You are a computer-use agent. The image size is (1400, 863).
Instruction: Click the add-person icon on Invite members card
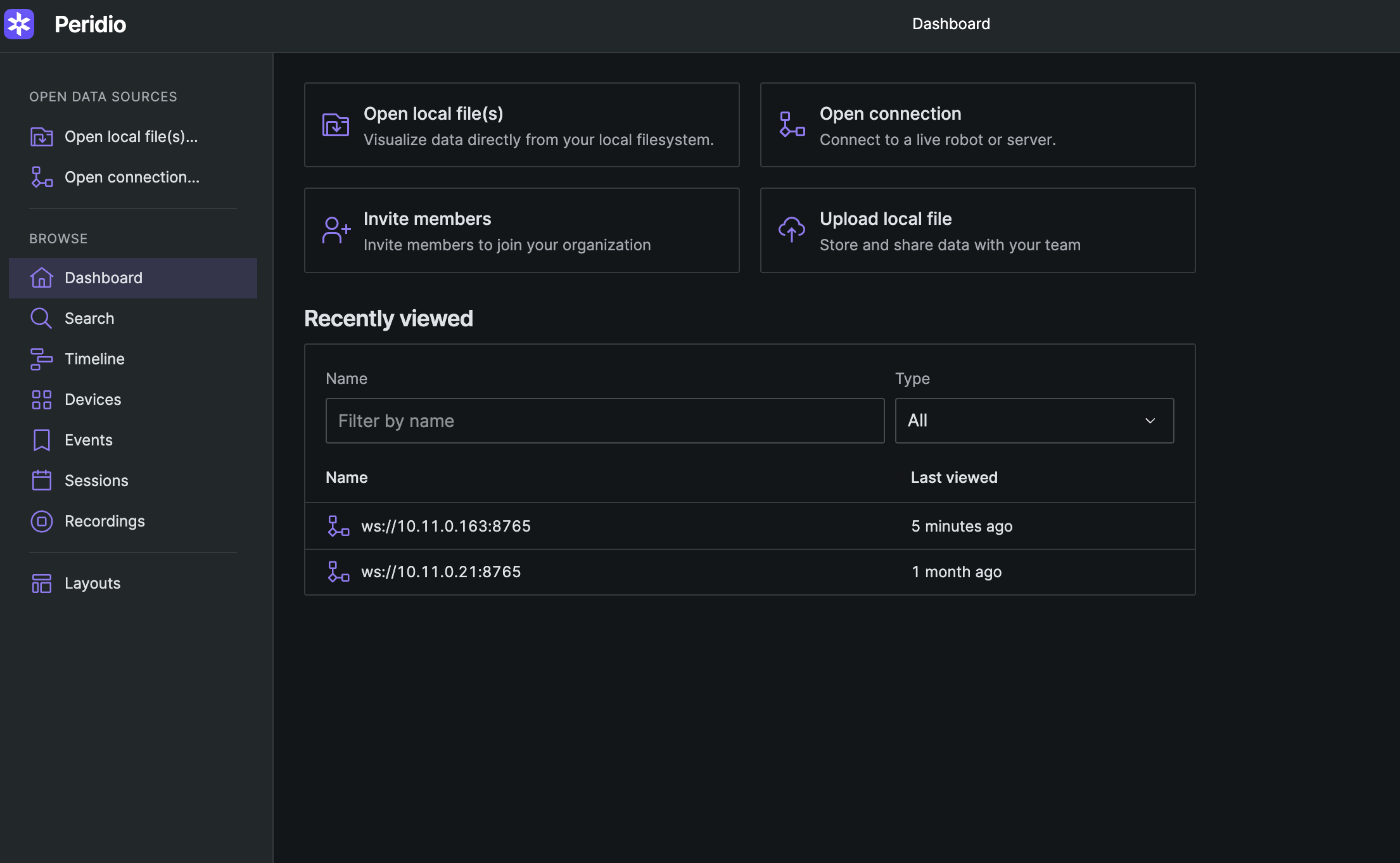tap(336, 230)
